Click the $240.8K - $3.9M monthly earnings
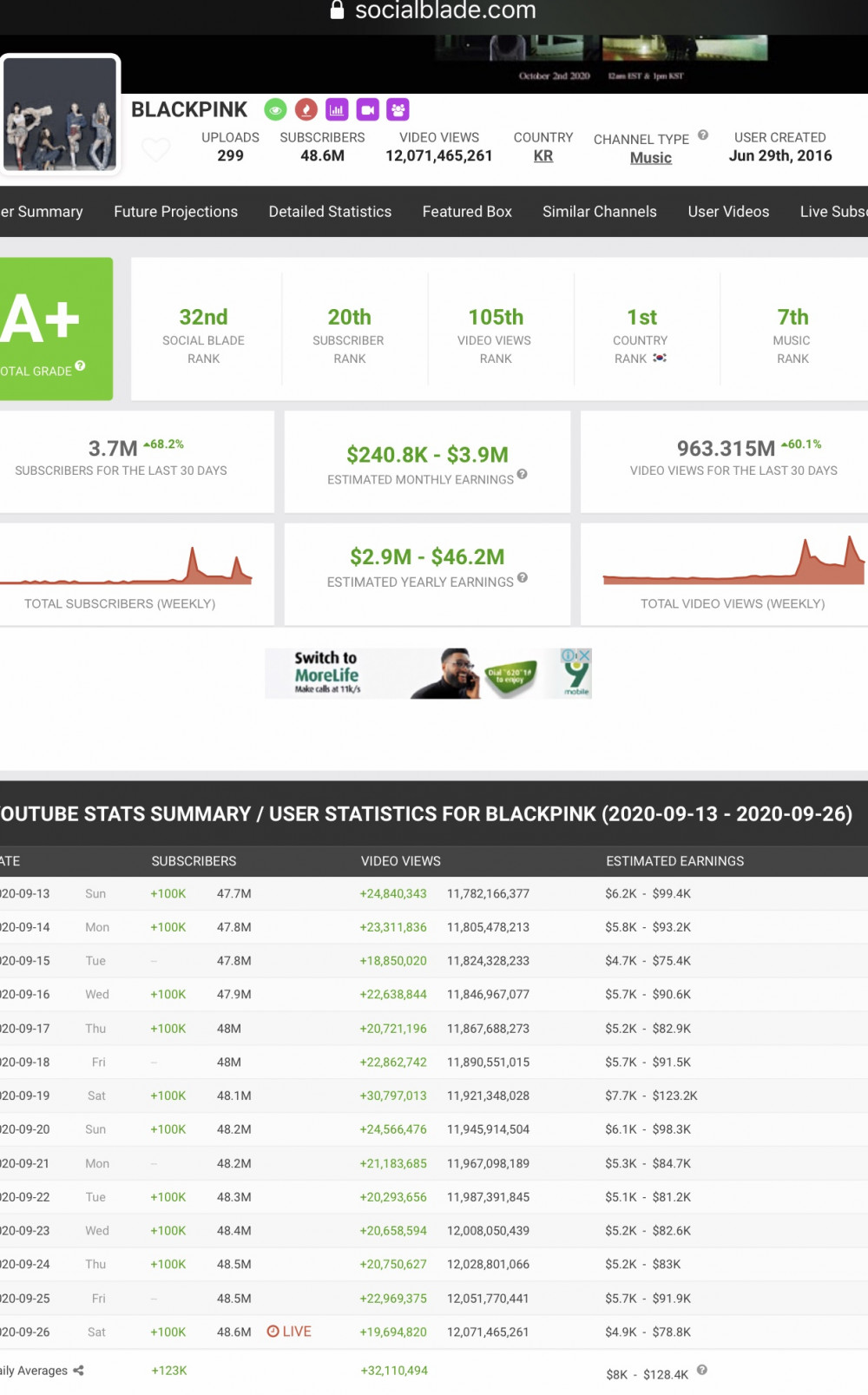This screenshot has height=1395, width=868. coord(427,454)
